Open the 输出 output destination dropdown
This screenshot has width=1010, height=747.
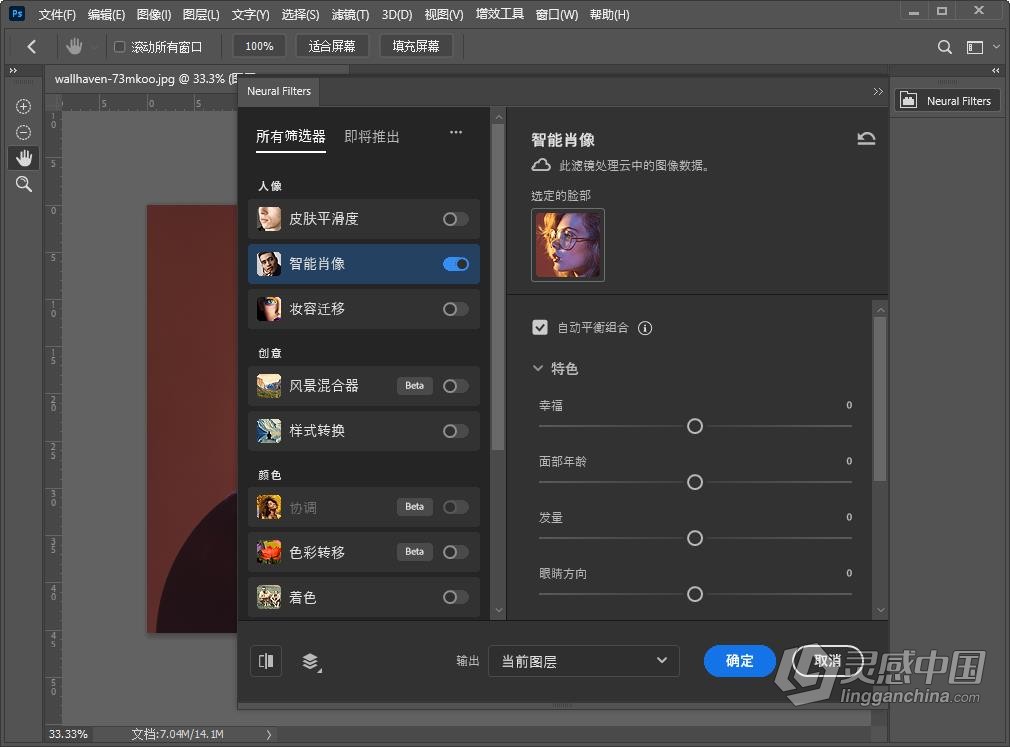(x=584, y=661)
